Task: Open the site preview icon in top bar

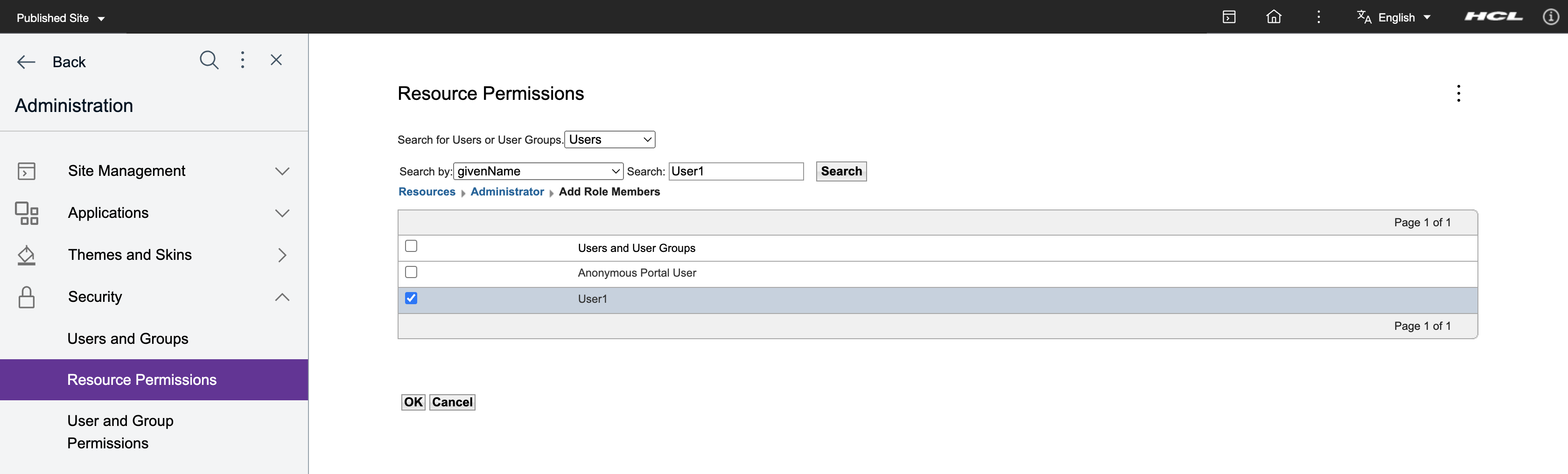Action: point(1229,17)
